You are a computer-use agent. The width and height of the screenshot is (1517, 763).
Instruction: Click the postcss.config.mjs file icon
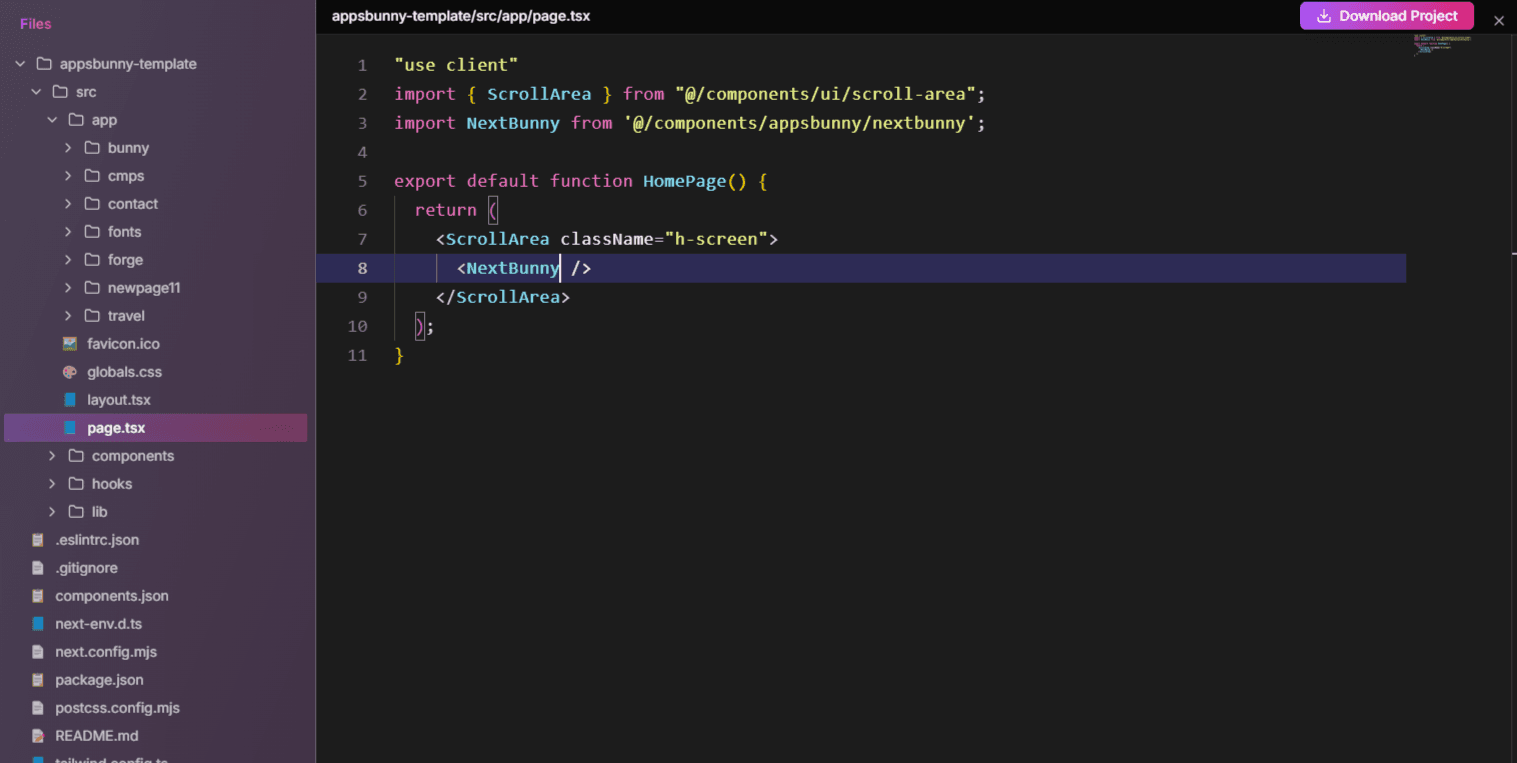coord(38,708)
